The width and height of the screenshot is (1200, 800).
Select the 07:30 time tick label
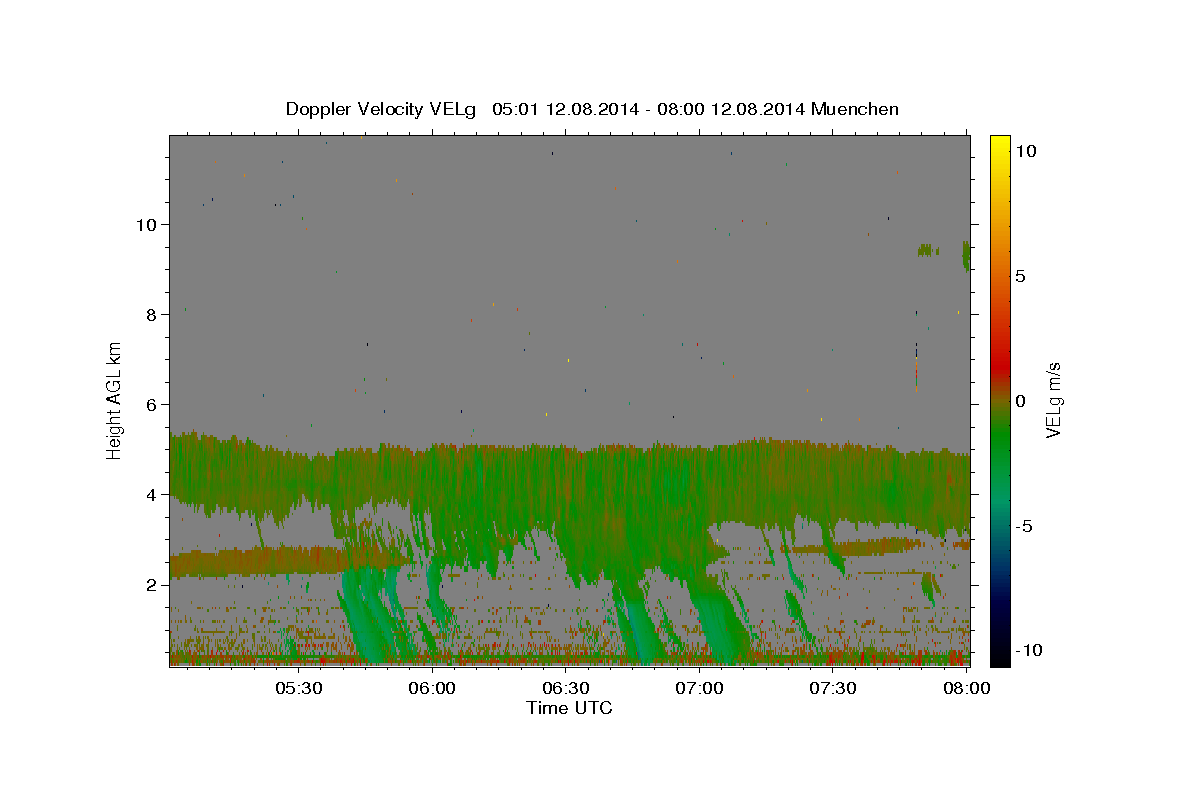833,688
